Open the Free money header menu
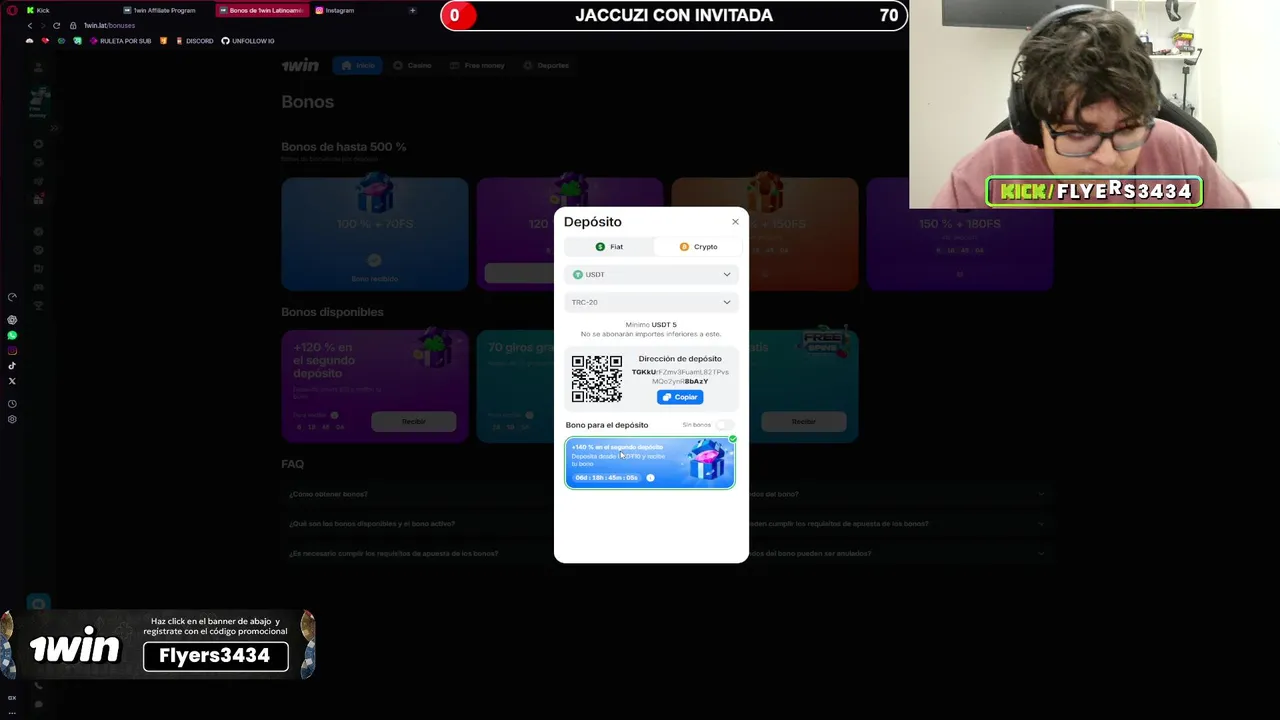The width and height of the screenshot is (1280, 720). pyautogui.click(x=477, y=65)
